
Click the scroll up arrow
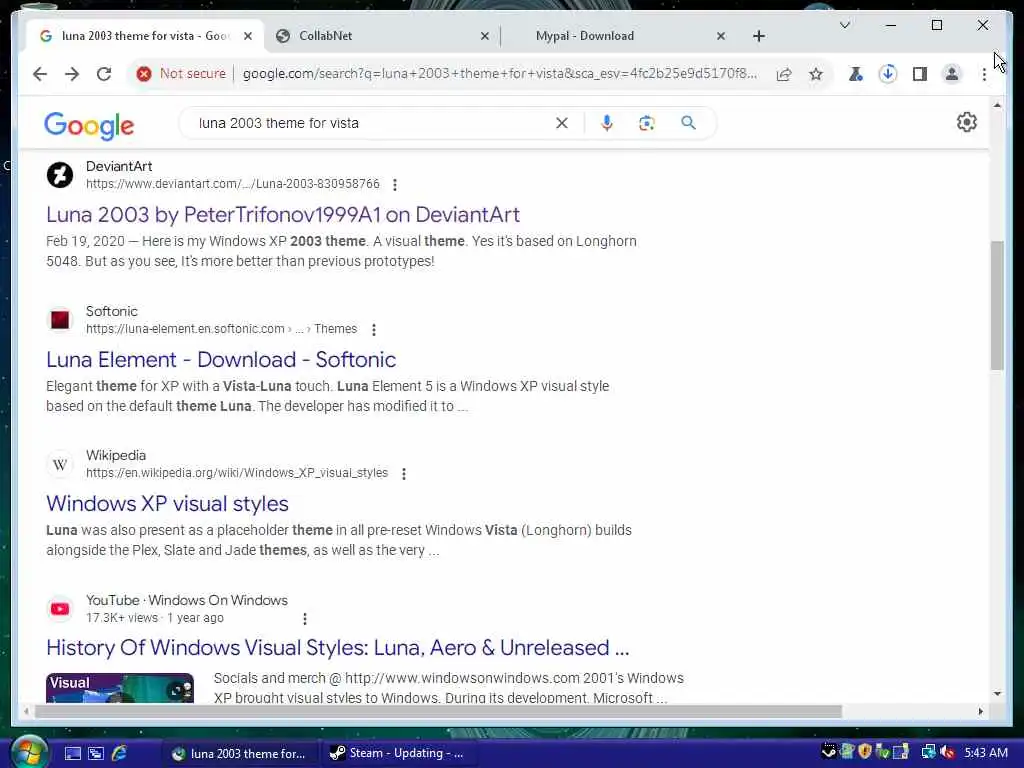[997, 104]
